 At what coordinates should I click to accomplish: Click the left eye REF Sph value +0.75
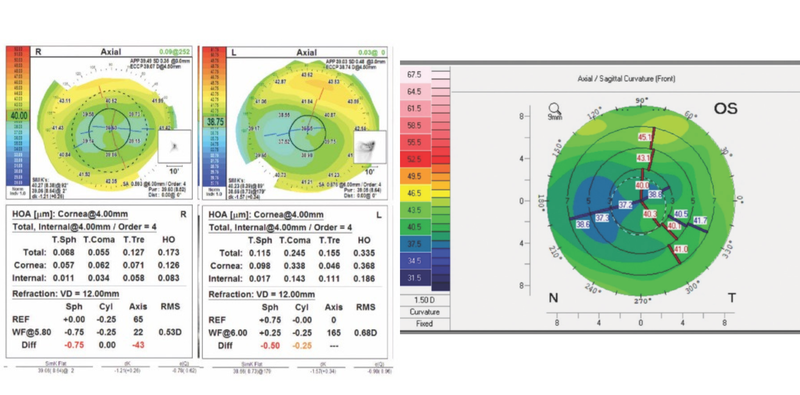270,320
